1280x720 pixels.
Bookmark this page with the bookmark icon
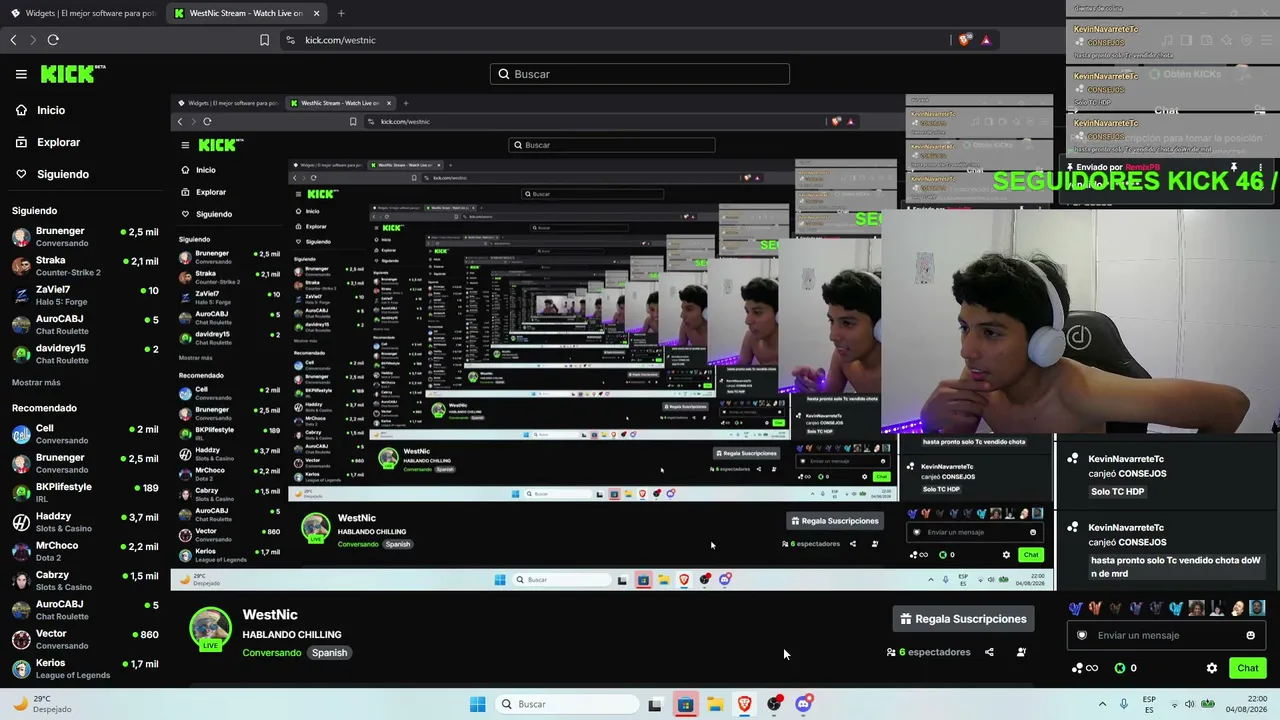pos(264,40)
